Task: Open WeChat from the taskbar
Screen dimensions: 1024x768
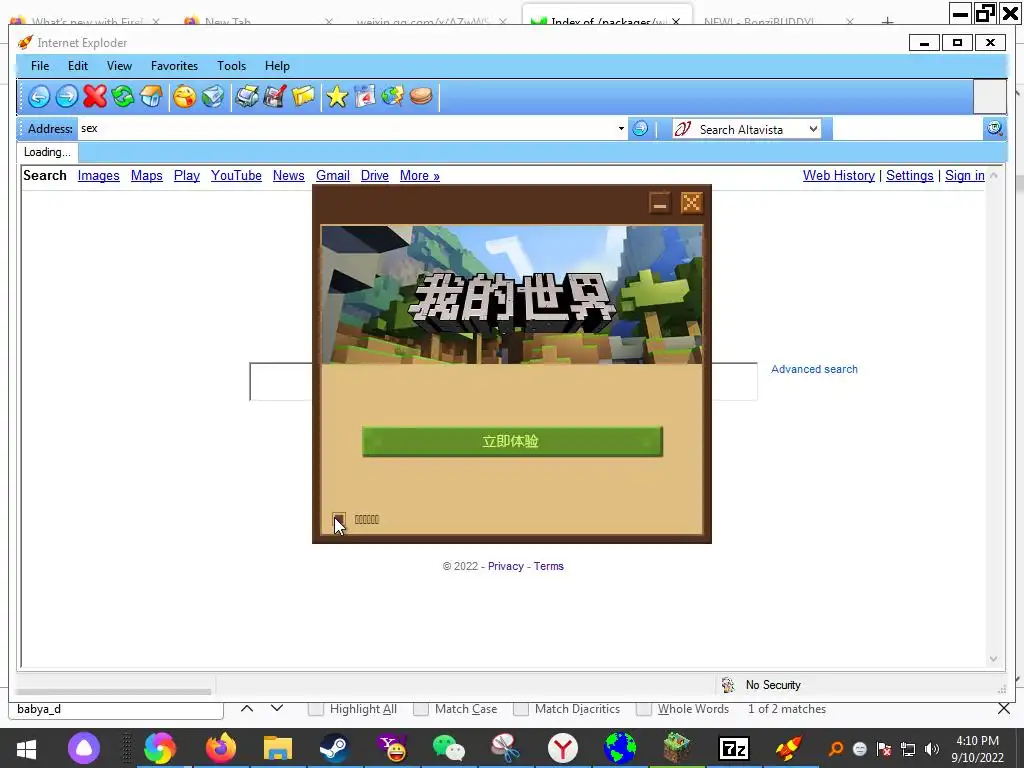Action: (x=449, y=748)
